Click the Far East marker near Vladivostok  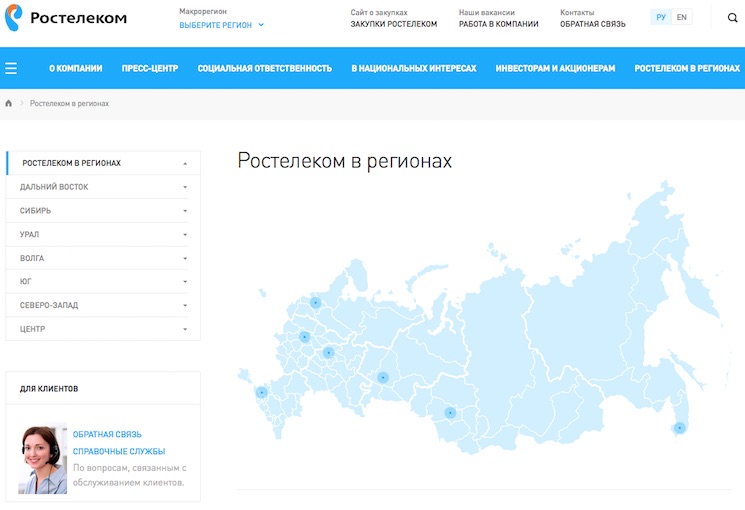(680, 428)
